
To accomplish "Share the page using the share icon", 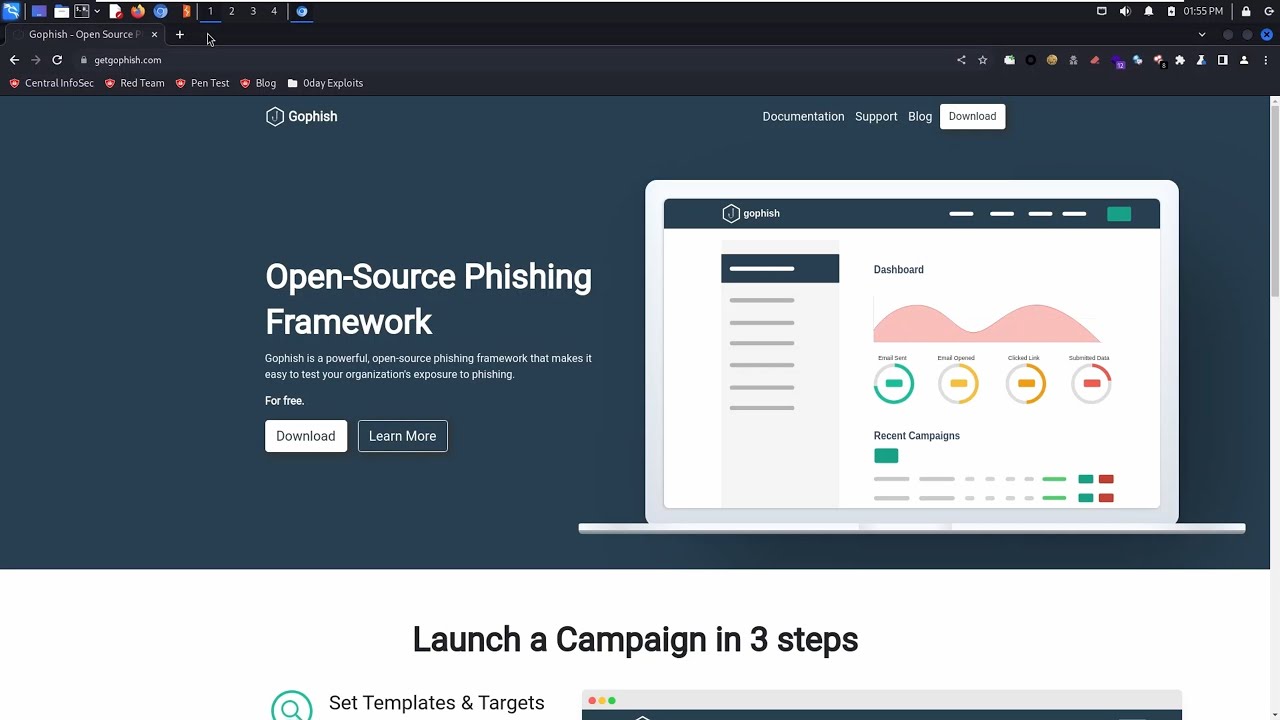I will click(960, 60).
